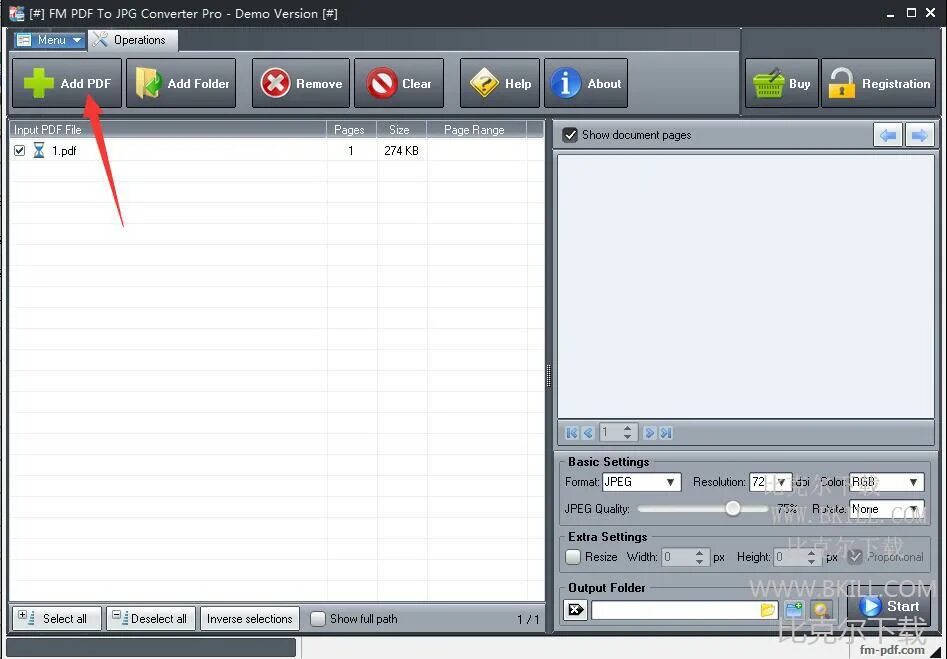Click Deselect all button
Screen dimensions: 947x659
click(151, 619)
